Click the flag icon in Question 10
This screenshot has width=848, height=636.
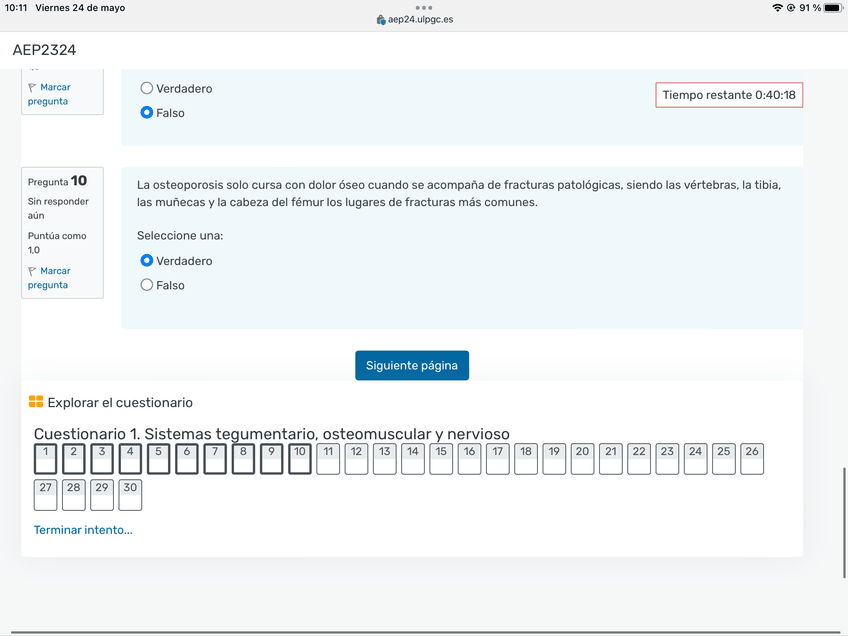tap(32, 271)
